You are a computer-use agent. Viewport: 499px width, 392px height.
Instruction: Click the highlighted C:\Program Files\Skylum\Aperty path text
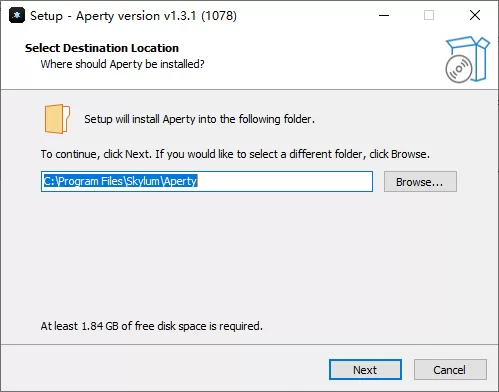(x=120, y=181)
